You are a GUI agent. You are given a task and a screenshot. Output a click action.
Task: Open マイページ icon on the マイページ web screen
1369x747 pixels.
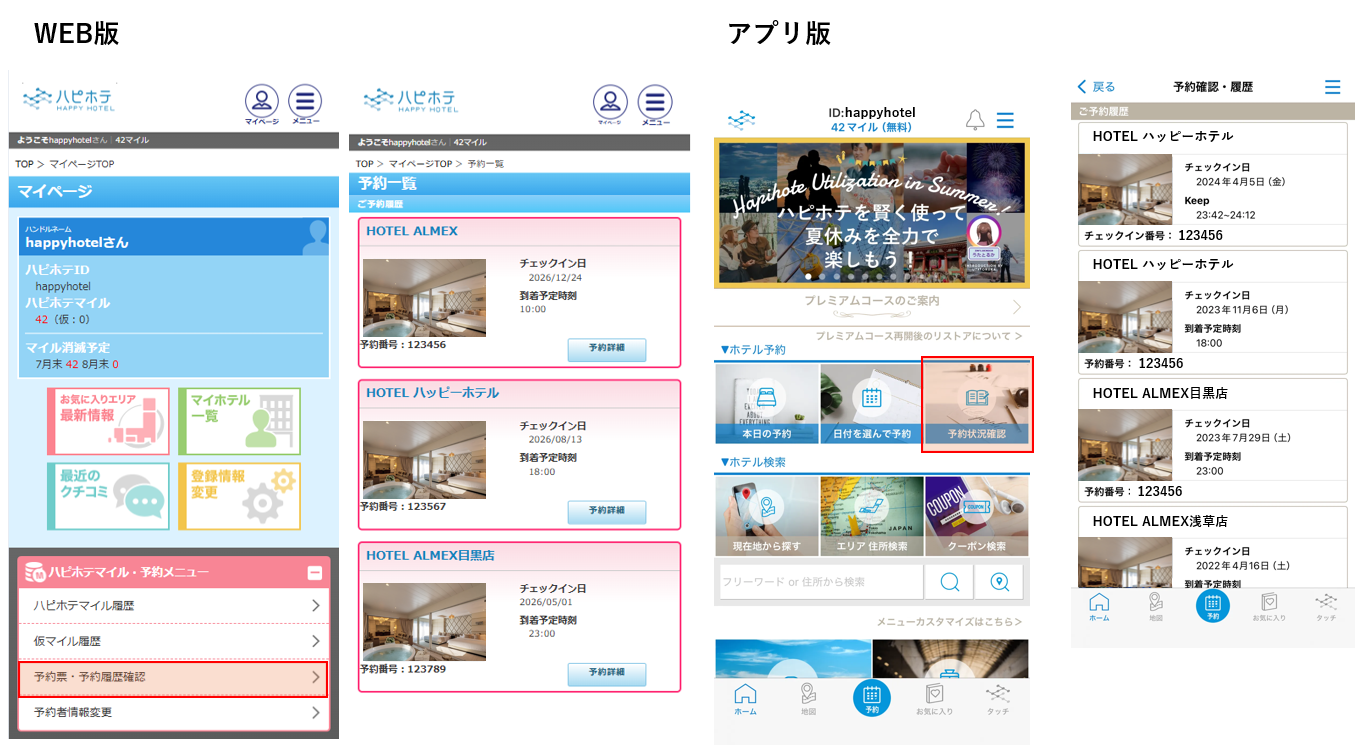click(262, 104)
